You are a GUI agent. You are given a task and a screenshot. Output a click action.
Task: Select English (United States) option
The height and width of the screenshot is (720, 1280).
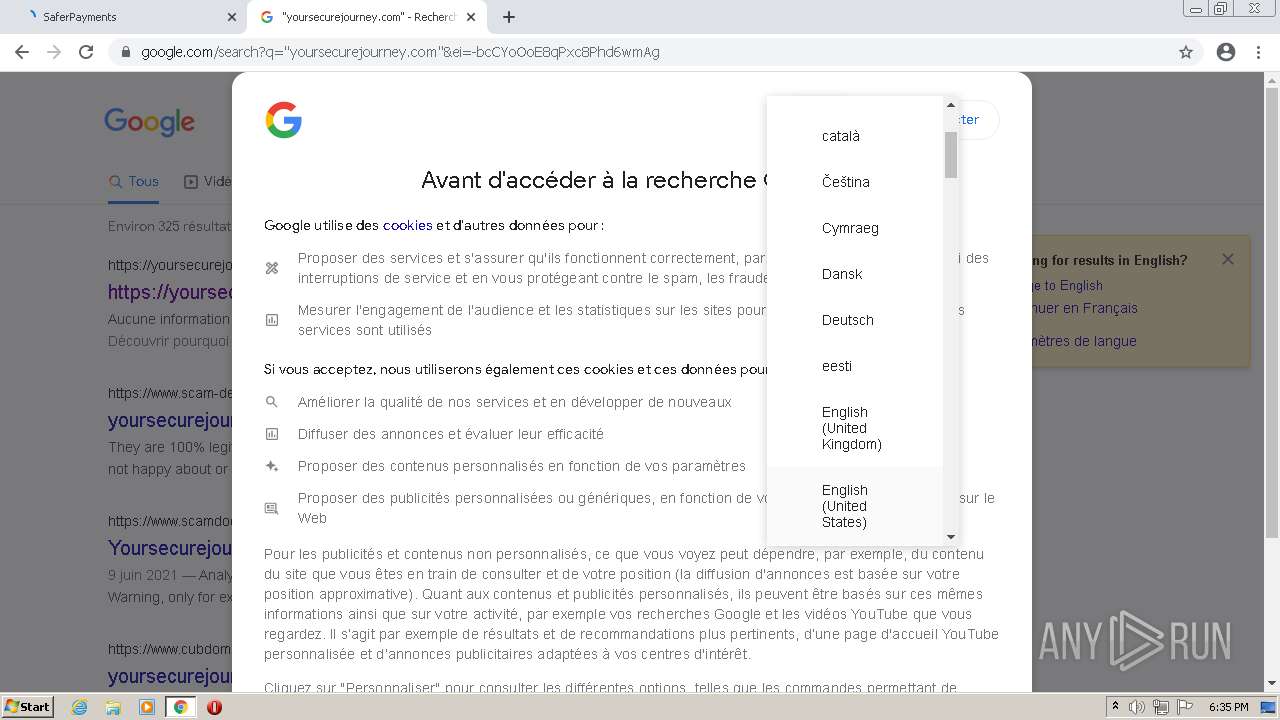(x=854, y=506)
